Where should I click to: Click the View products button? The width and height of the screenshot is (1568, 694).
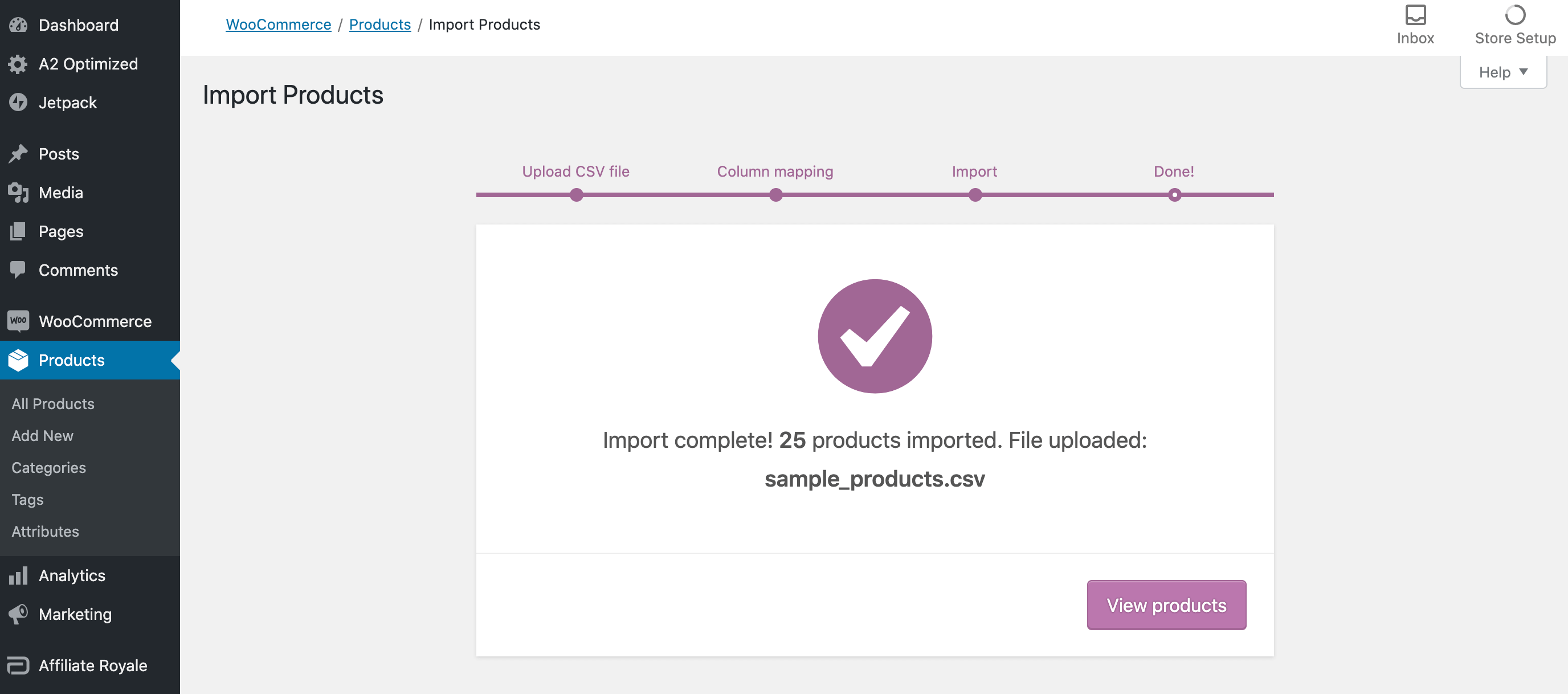click(1166, 604)
